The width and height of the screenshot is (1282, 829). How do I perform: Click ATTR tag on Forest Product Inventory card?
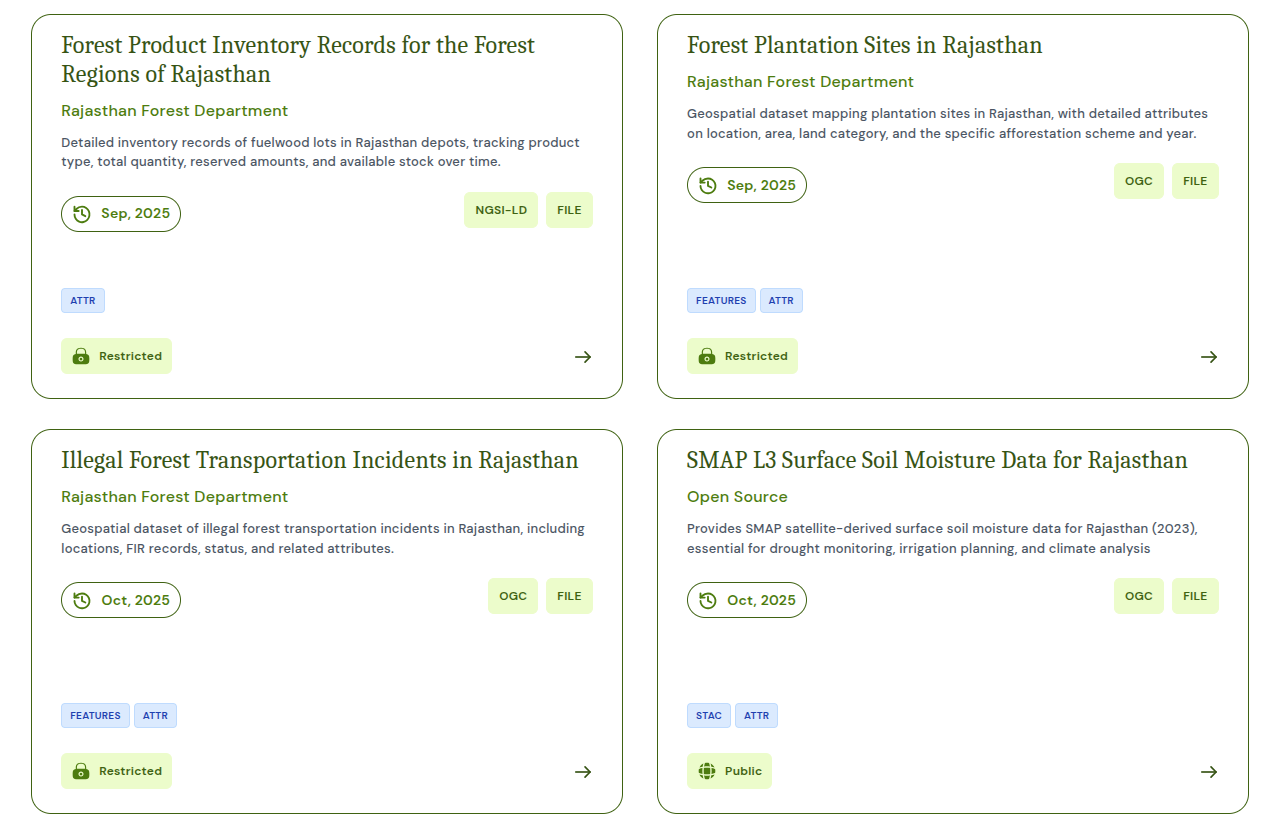click(x=83, y=301)
